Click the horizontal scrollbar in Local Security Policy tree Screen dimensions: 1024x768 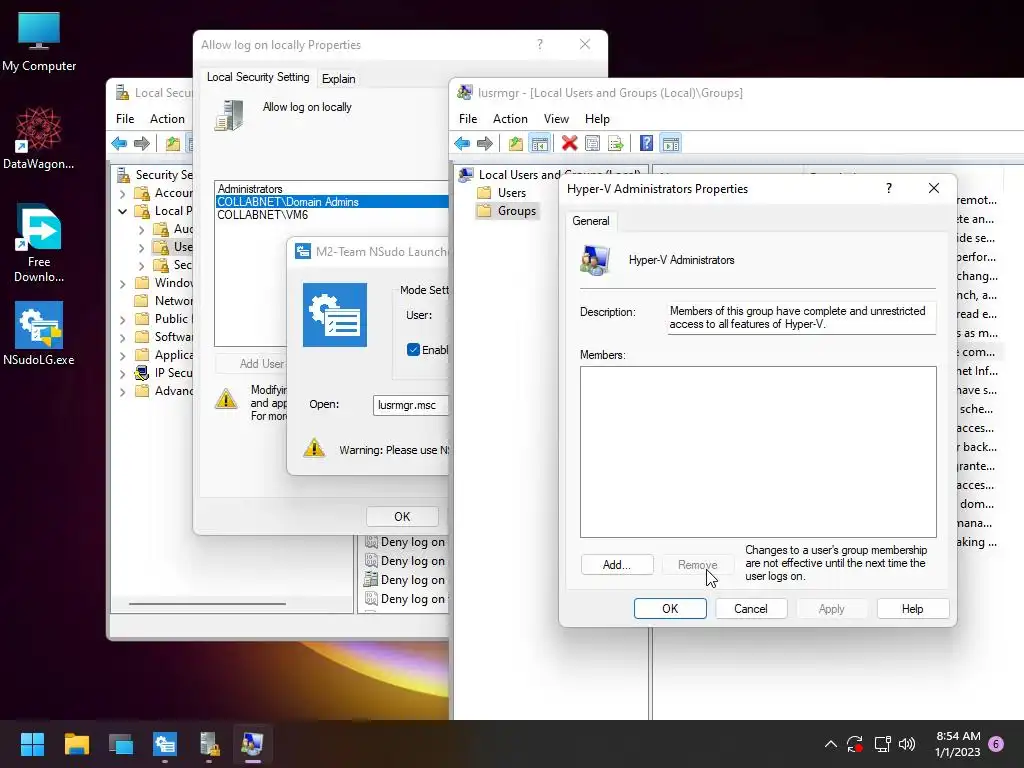[207, 603]
